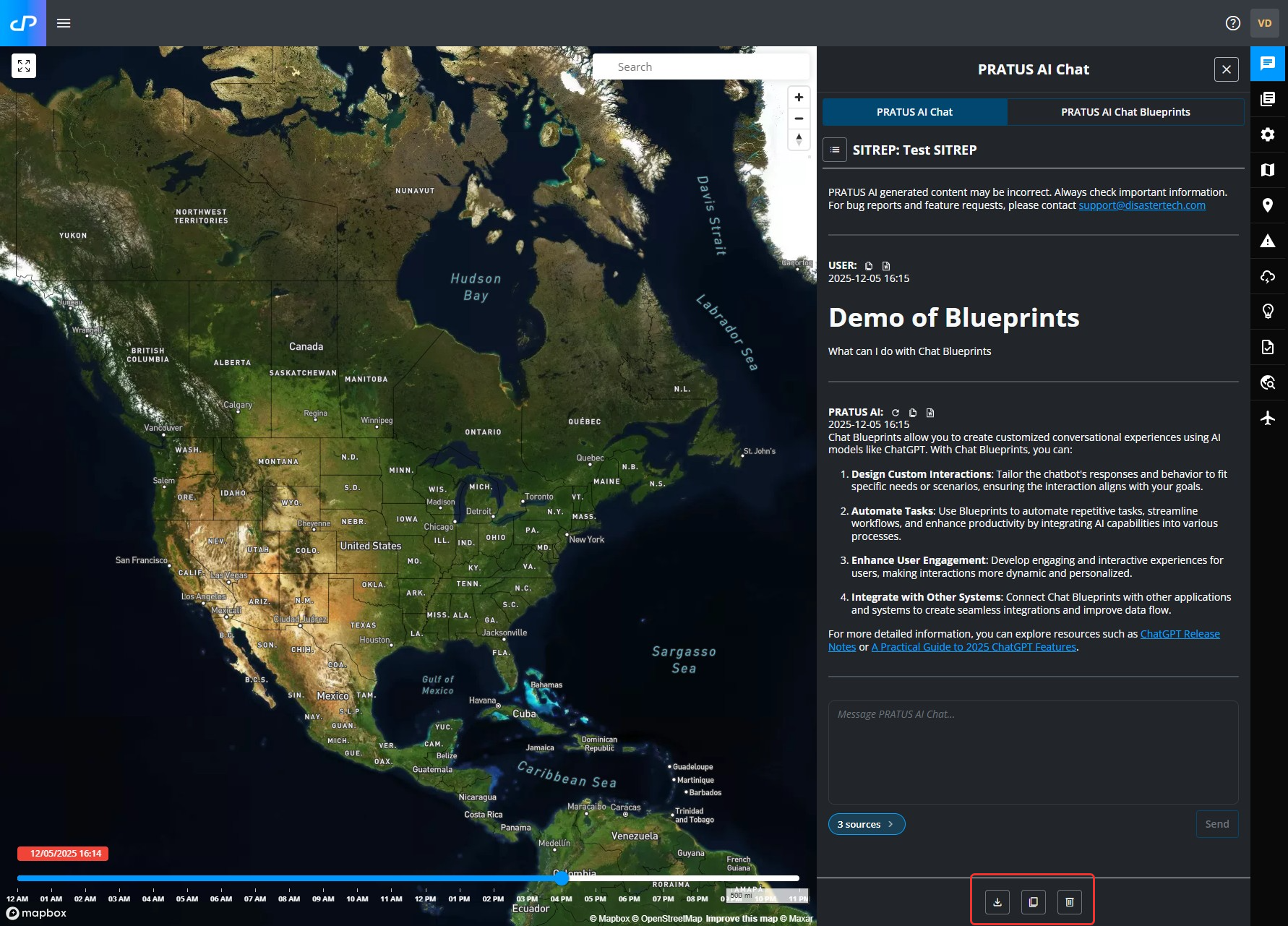Switch to PRATUS AI Chat Blueprints tab

[1125, 112]
